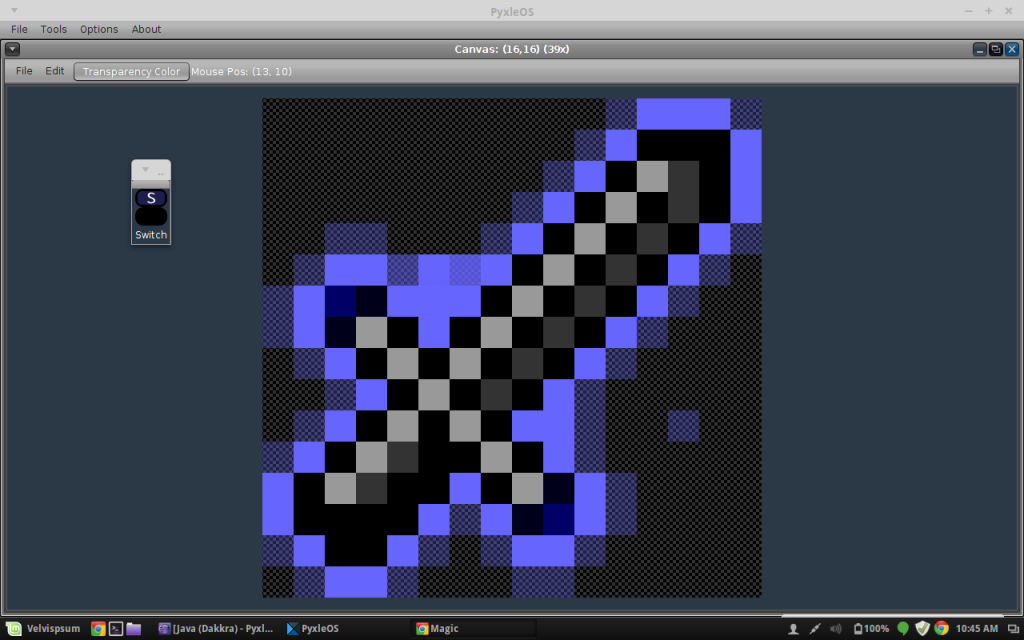Launch the terminal from the taskbar
Viewport: 1024px width, 640px height.
point(115,628)
